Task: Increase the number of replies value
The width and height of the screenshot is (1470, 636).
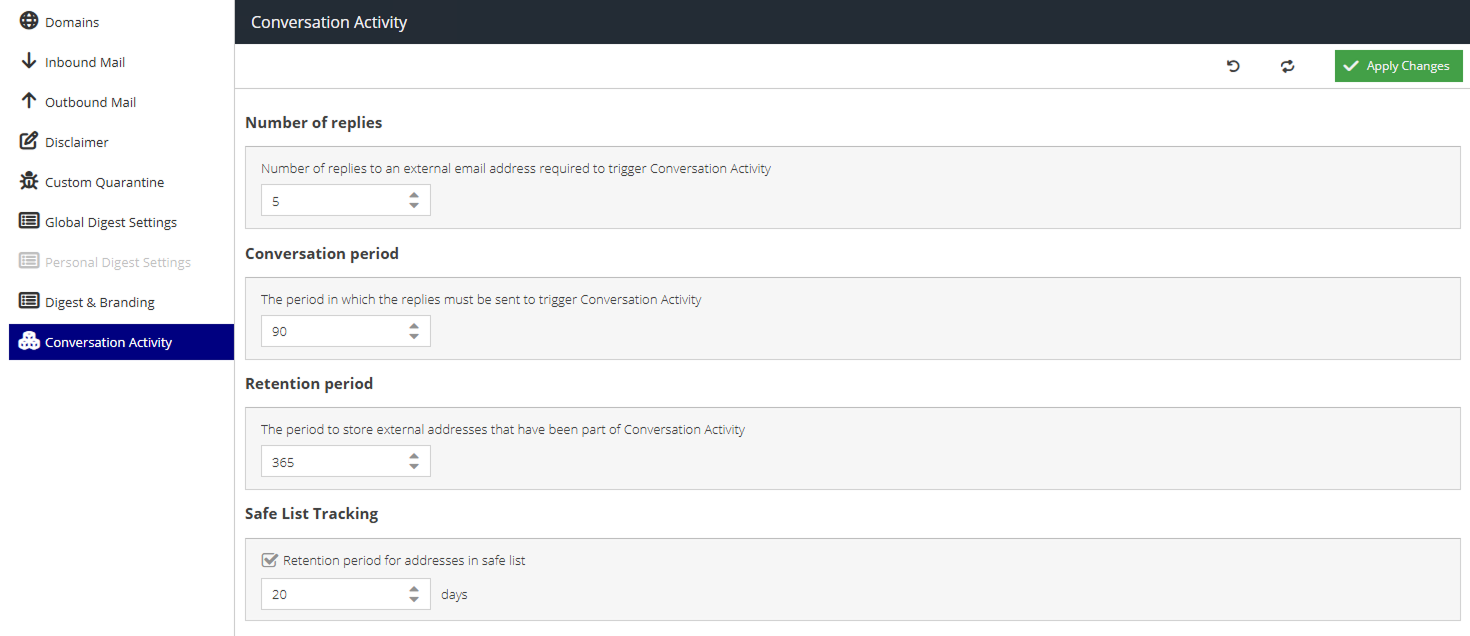Action: tap(414, 195)
